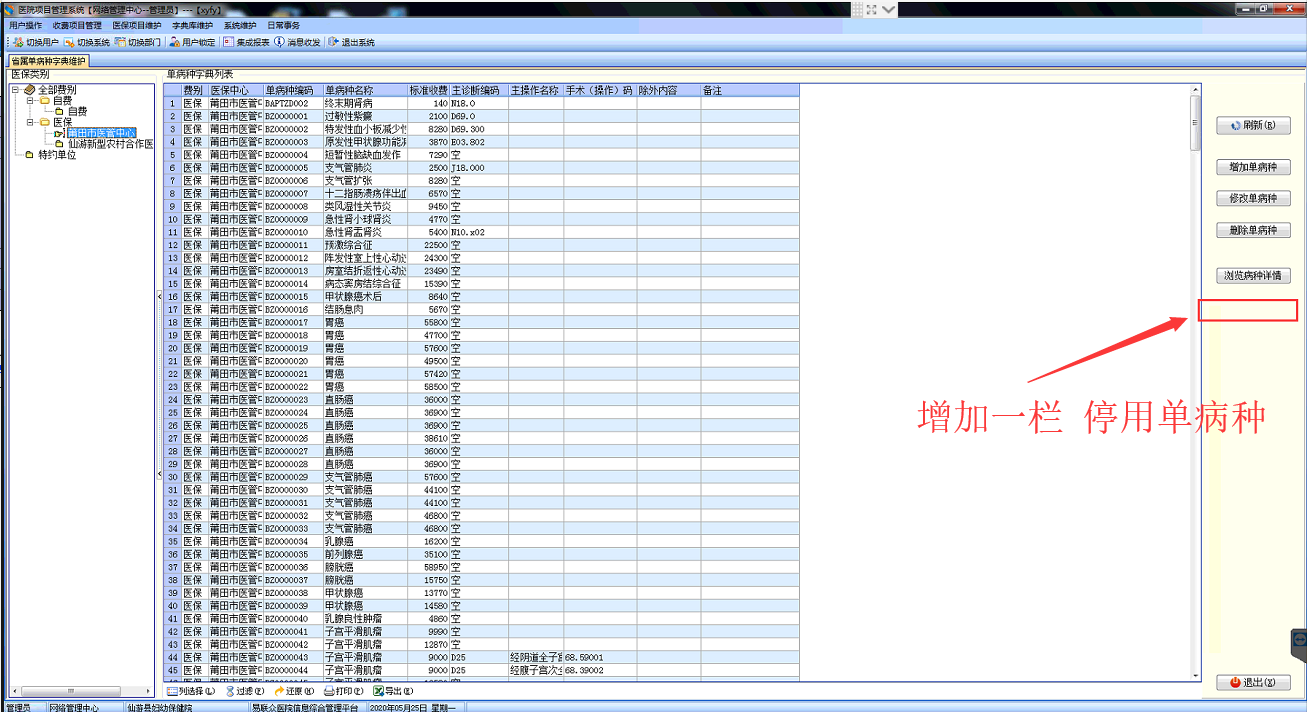Click the side-panel tab on right screen edge

pyautogui.click(x=1300, y=646)
